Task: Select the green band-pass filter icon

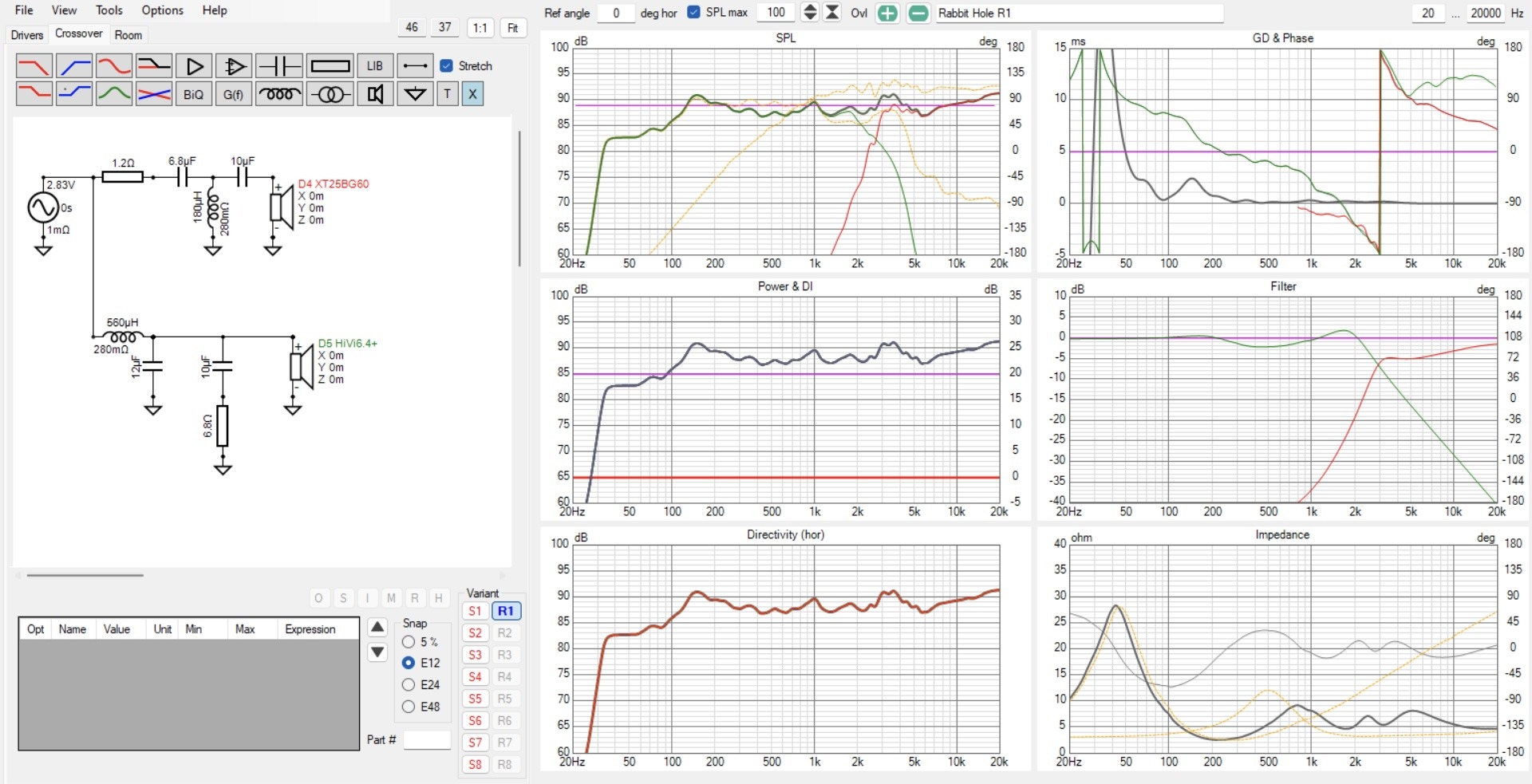Action: coord(114,94)
